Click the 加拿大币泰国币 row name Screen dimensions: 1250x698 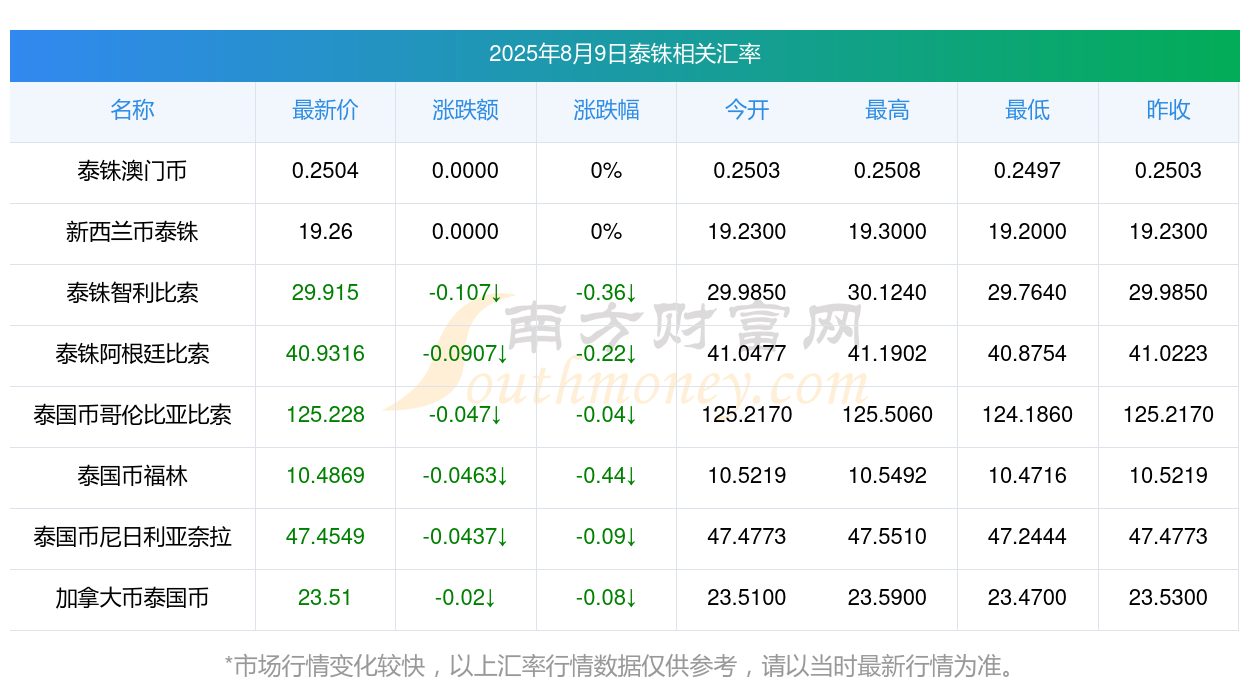tap(132, 598)
